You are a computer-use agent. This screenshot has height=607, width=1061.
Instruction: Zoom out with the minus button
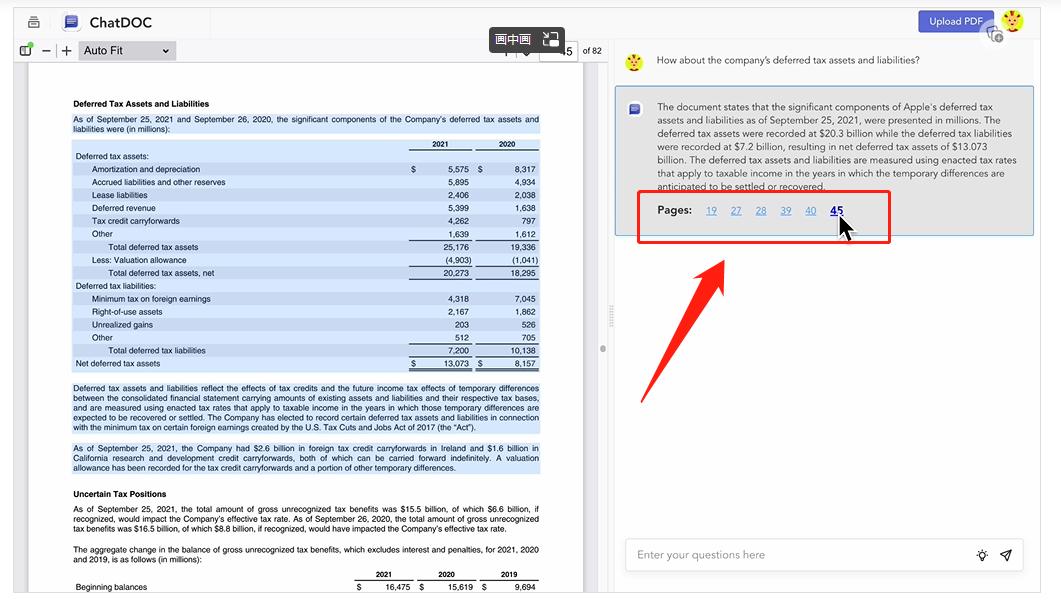pyautogui.click(x=47, y=50)
